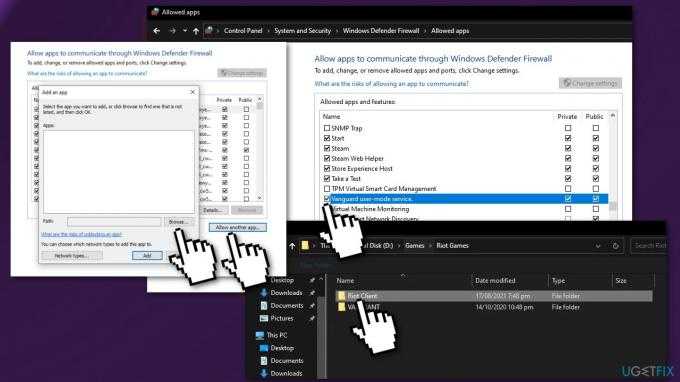Image resolution: width=680 pixels, height=382 pixels.
Task: Open the risks of allowing an app link
Action: [x=391, y=84]
